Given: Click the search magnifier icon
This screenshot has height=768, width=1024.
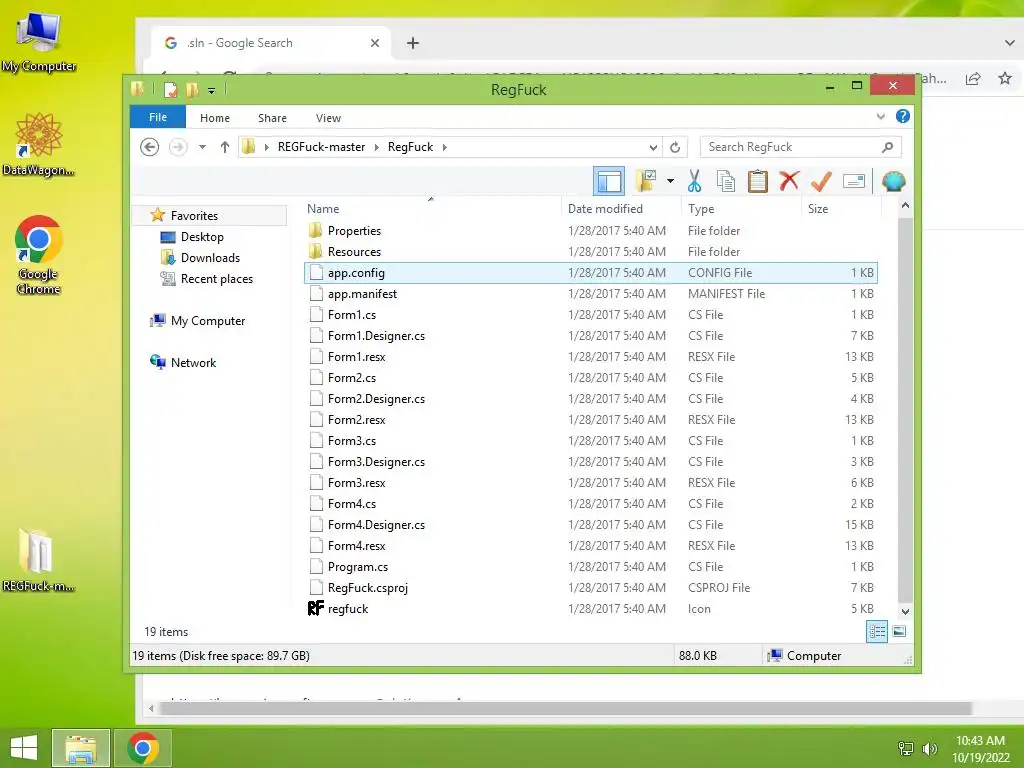Looking at the screenshot, I should (887, 147).
